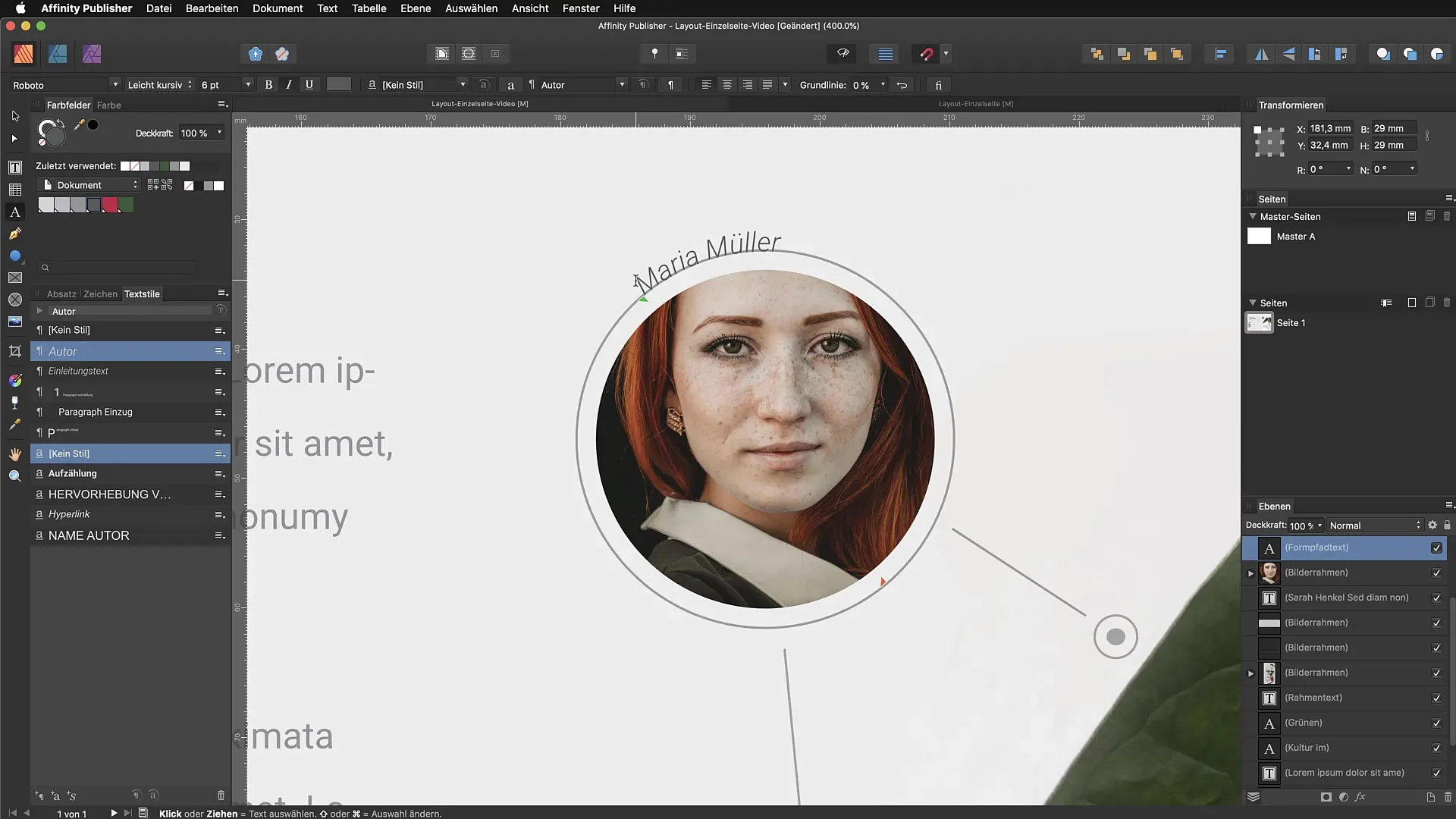Hide the Rahmentext layer
The height and width of the screenshot is (819, 1456).
tap(1436, 698)
